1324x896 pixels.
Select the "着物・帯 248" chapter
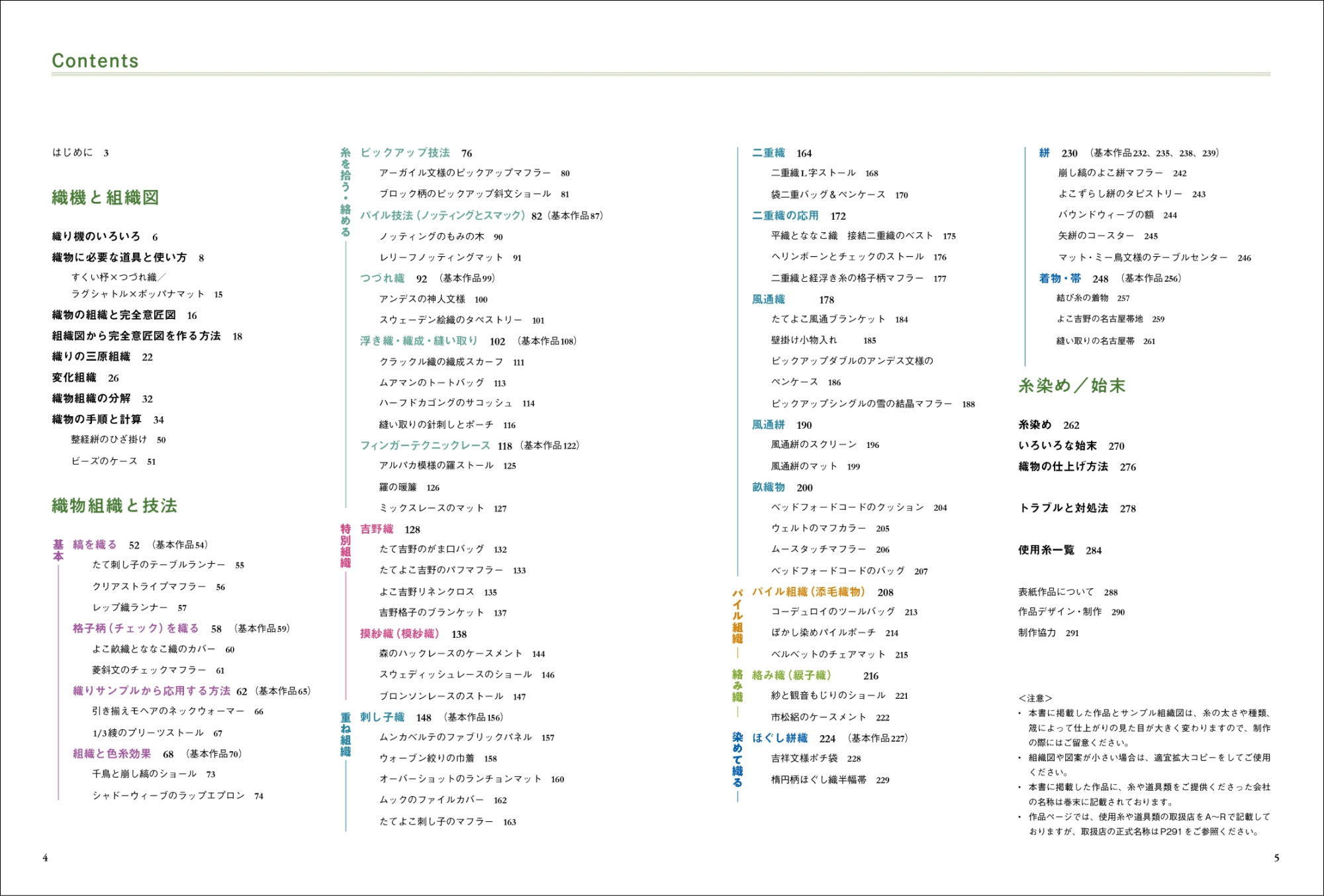[x=1072, y=279]
